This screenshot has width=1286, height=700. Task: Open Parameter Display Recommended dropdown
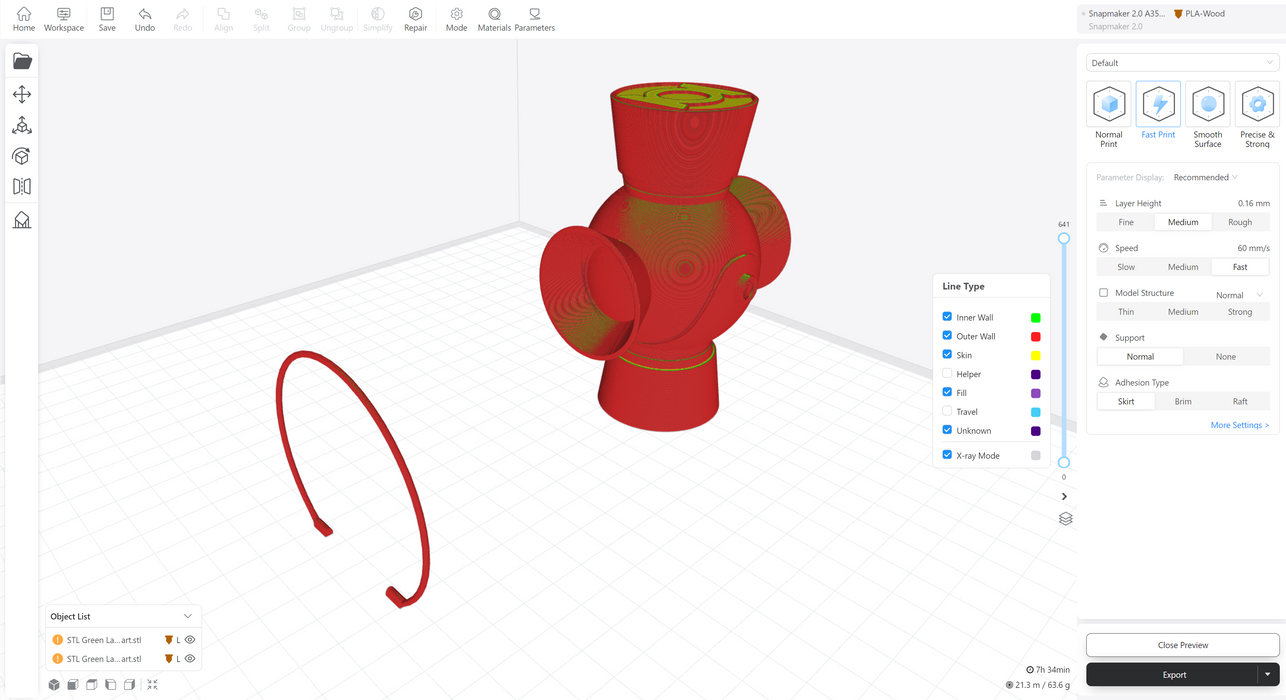click(x=1205, y=178)
